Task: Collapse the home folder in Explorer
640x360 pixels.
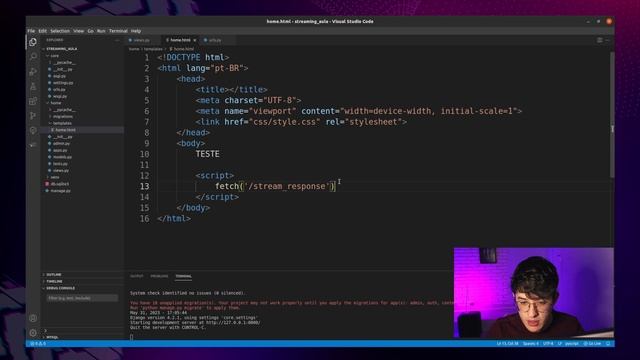Action: (56, 103)
